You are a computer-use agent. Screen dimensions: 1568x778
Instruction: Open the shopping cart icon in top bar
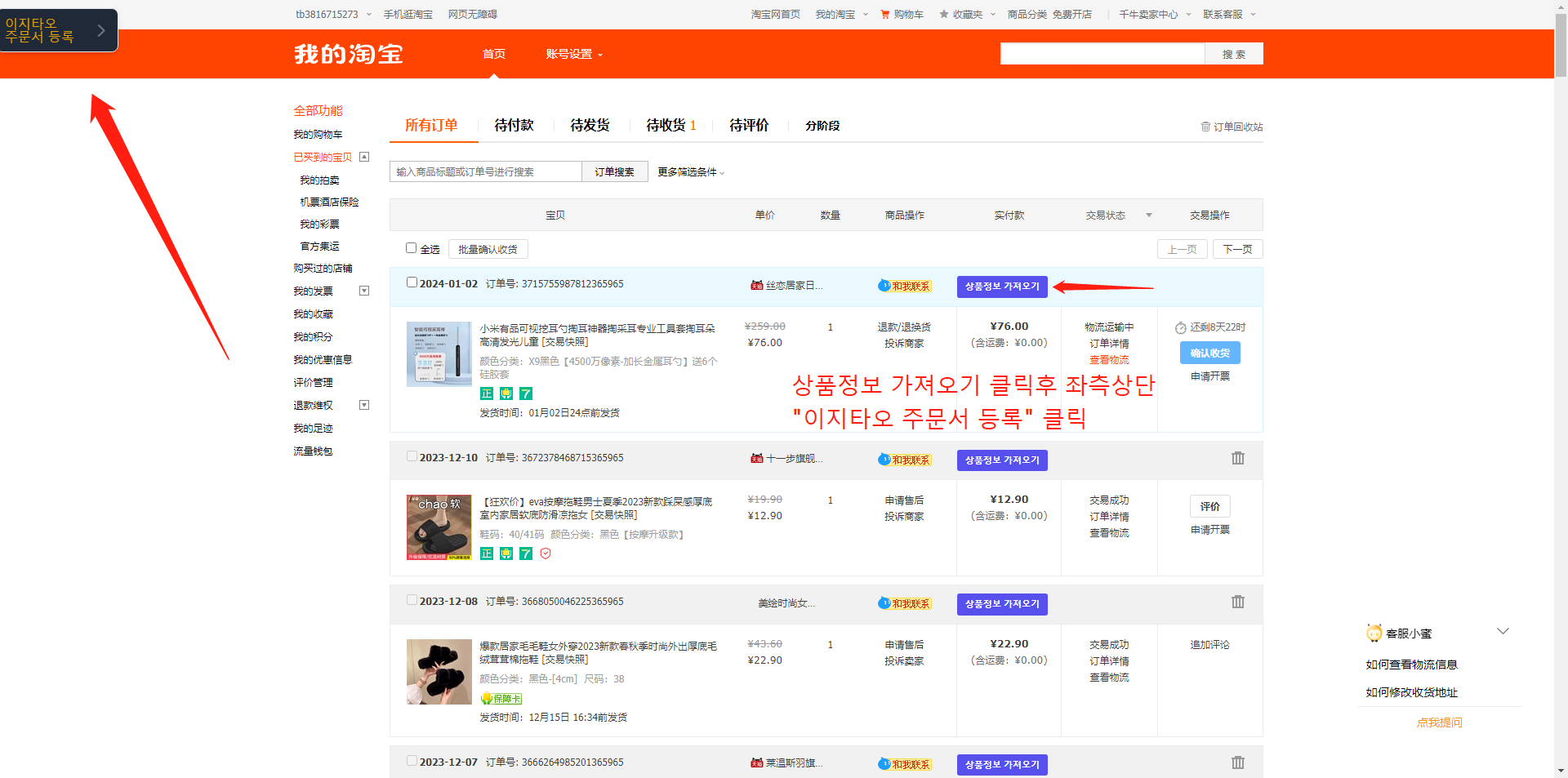884,14
